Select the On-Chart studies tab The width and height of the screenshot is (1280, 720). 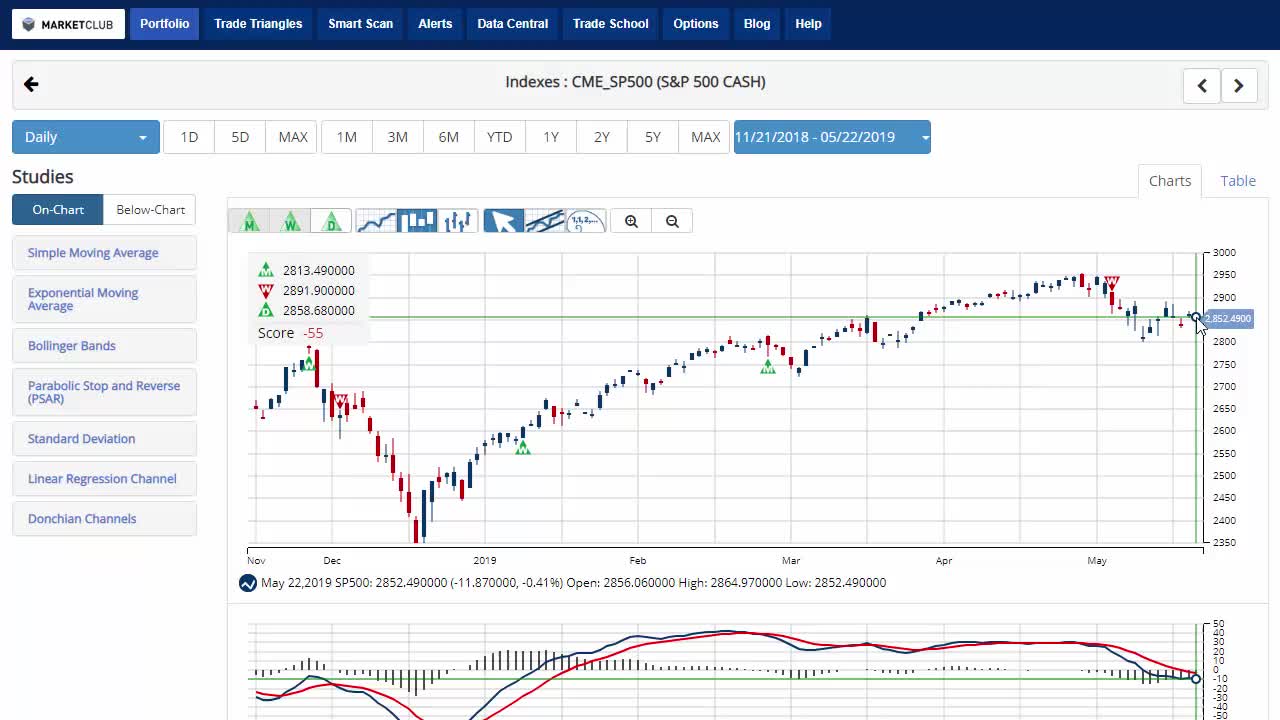click(58, 210)
